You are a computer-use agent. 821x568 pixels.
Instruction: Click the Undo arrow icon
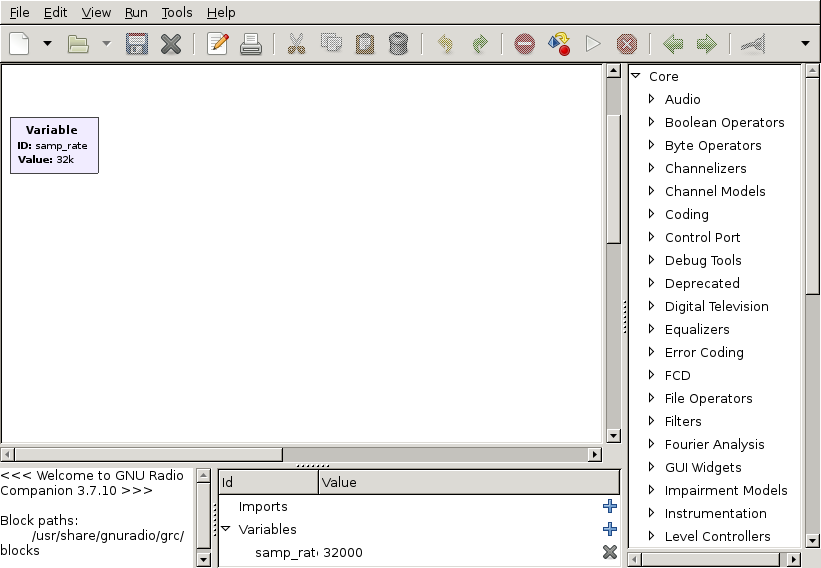pos(446,44)
